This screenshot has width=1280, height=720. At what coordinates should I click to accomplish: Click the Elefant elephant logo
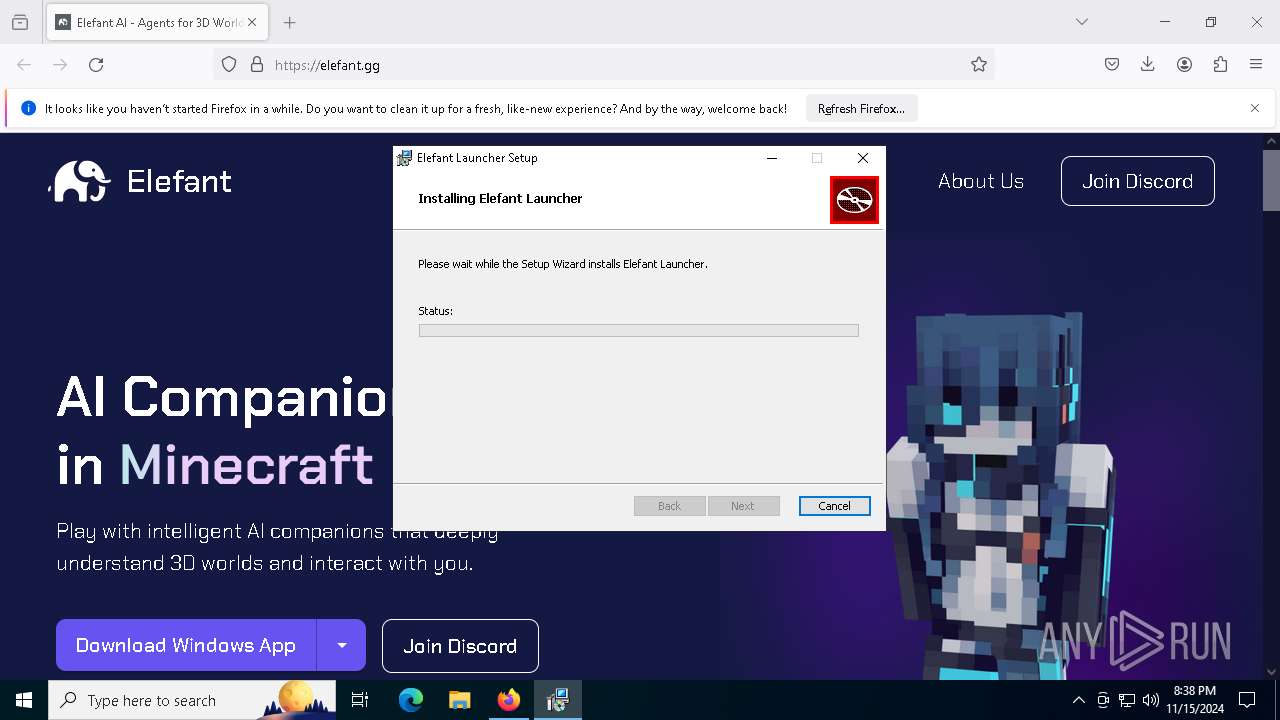pyautogui.click(x=80, y=181)
